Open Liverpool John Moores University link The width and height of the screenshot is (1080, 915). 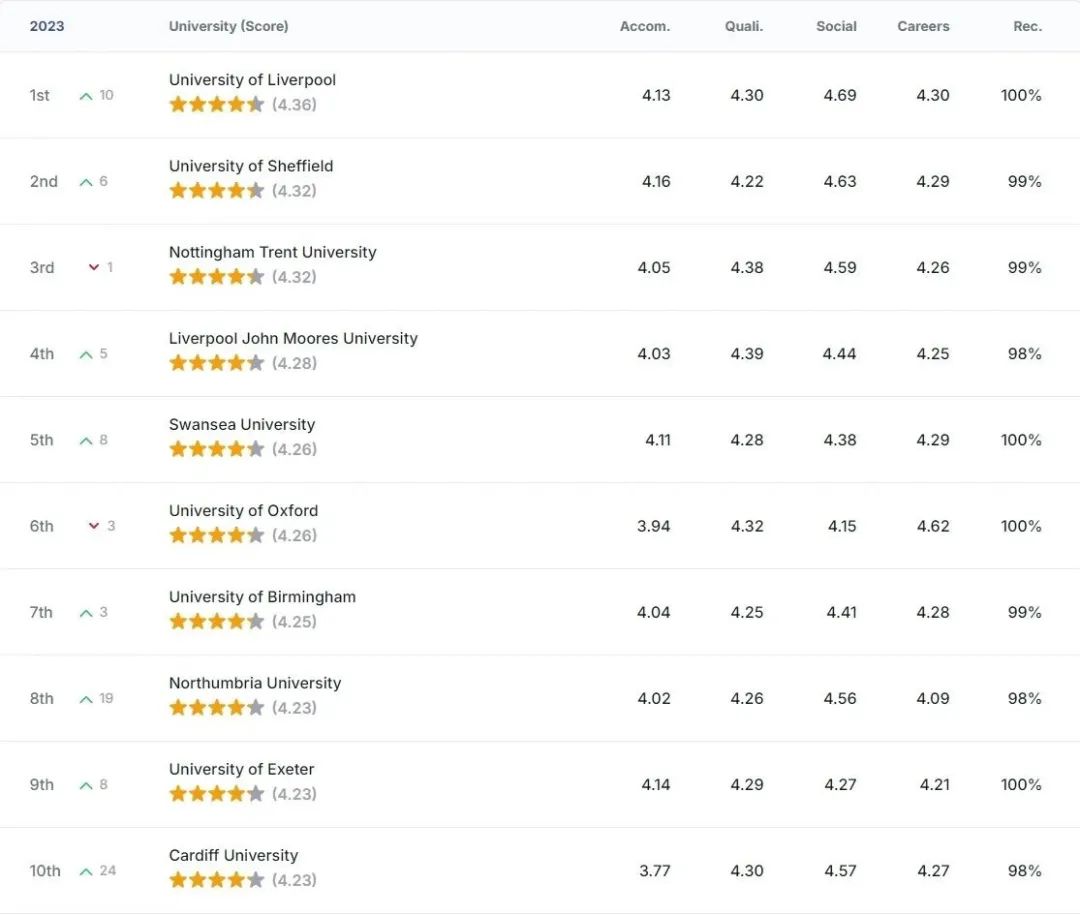click(293, 338)
